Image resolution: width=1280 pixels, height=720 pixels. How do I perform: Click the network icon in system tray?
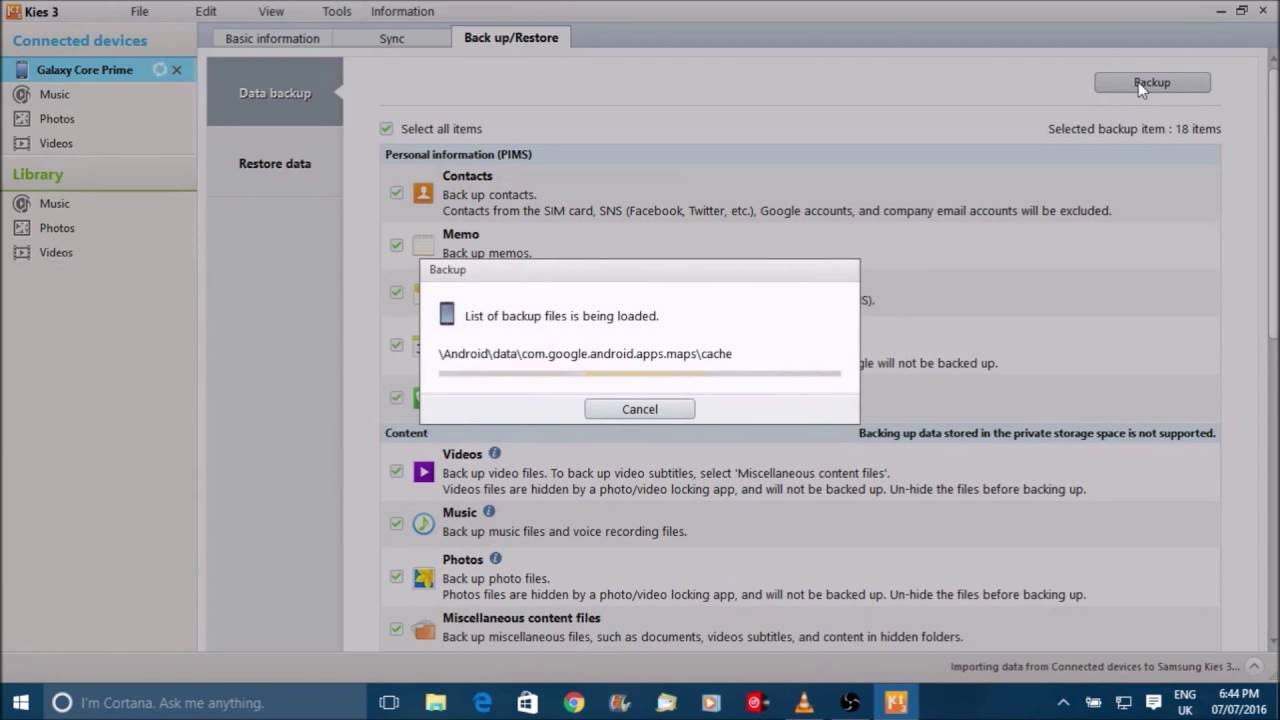[x=1123, y=703]
